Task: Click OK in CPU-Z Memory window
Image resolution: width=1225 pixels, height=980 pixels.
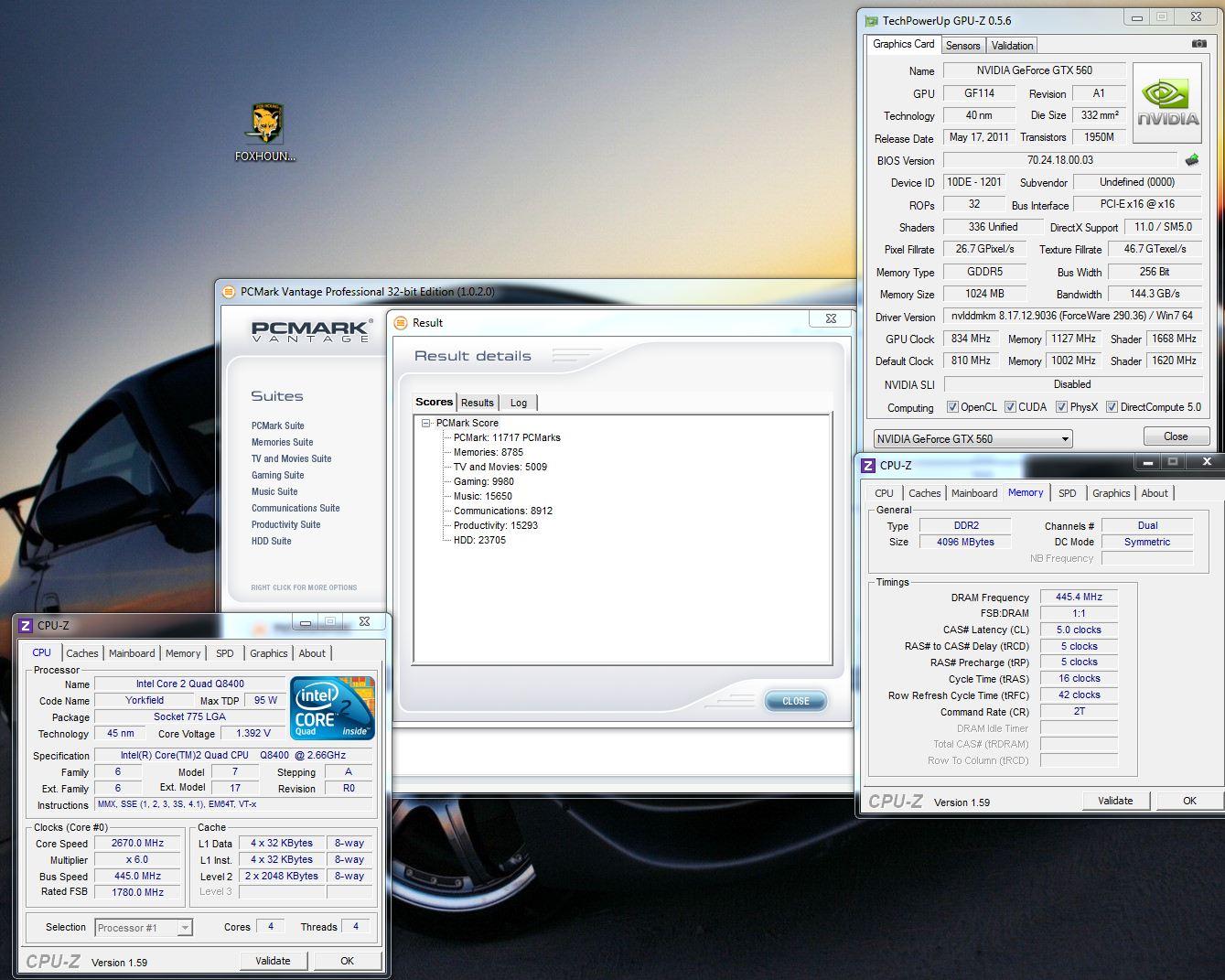Action: tap(1189, 801)
